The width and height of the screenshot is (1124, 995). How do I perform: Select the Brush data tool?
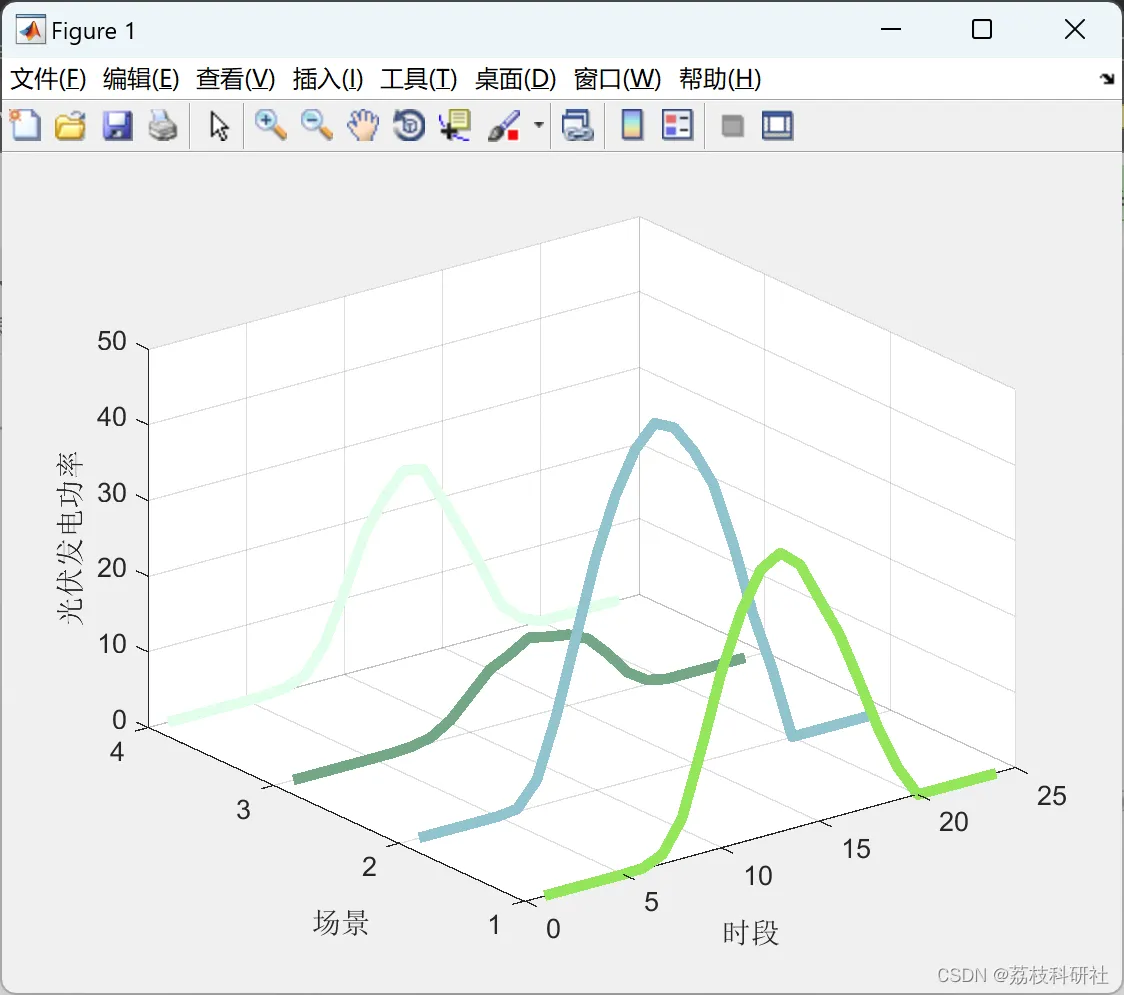504,125
